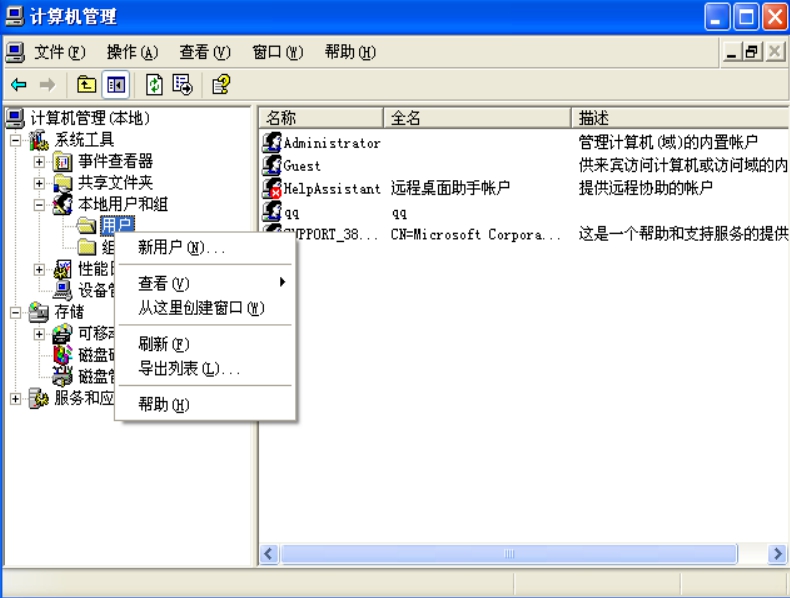Click the 本地用户和组 tree icon
790x598 pixels.
[62, 204]
